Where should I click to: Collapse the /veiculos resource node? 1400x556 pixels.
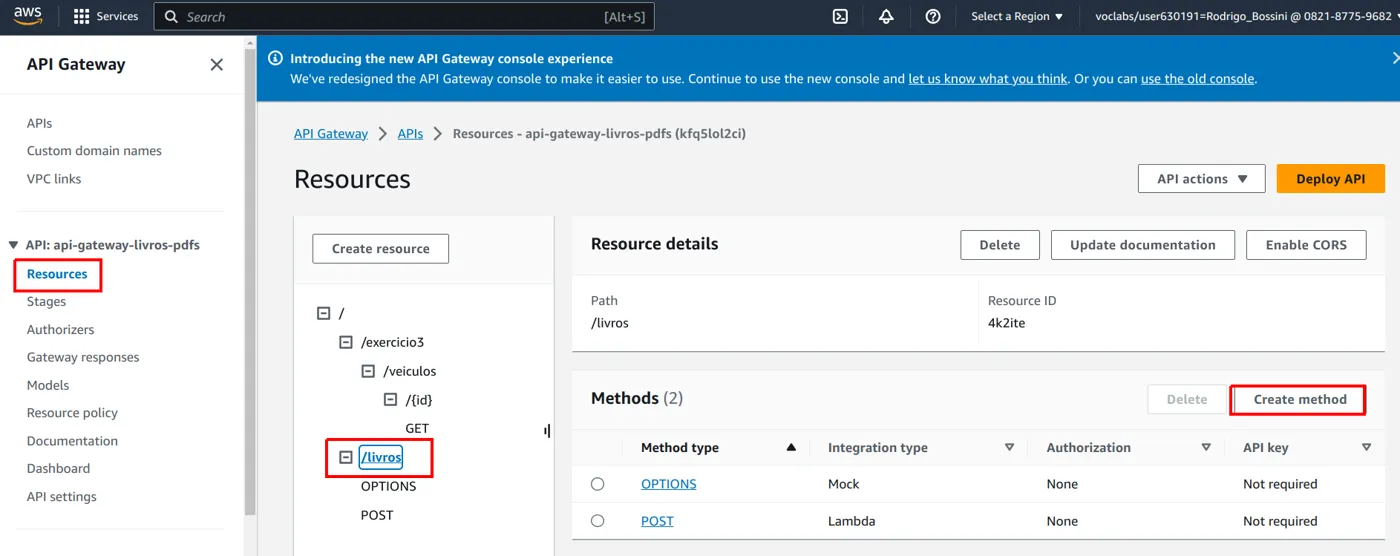coord(369,371)
